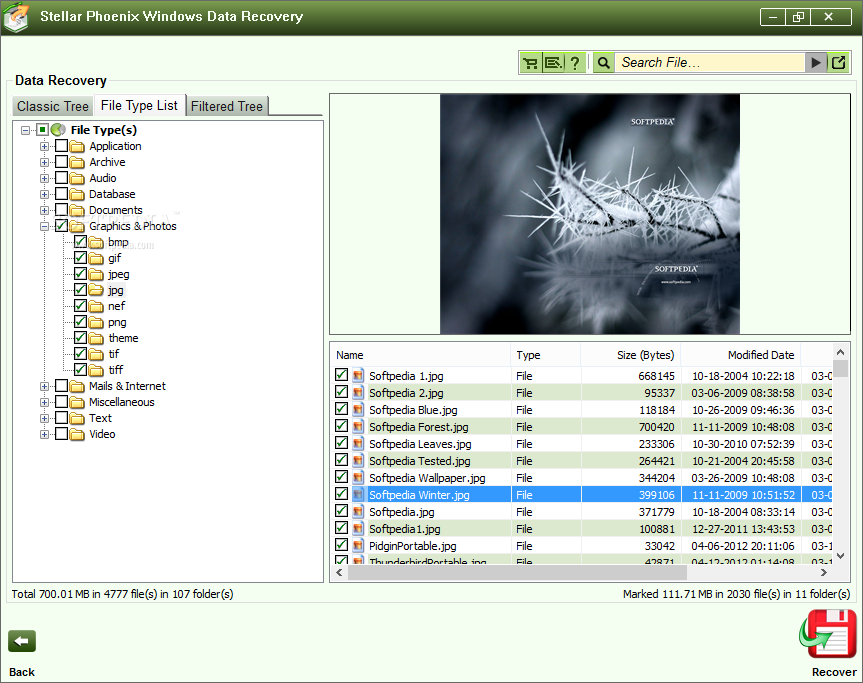Switch to the Classic Tree tab

click(53, 106)
